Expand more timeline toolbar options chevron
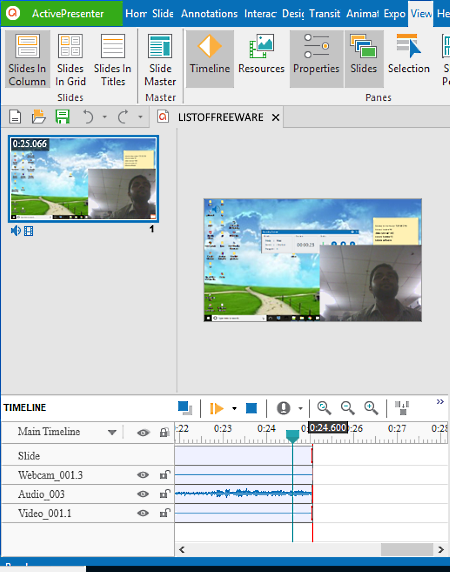450x572 pixels. [x=440, y=402]
